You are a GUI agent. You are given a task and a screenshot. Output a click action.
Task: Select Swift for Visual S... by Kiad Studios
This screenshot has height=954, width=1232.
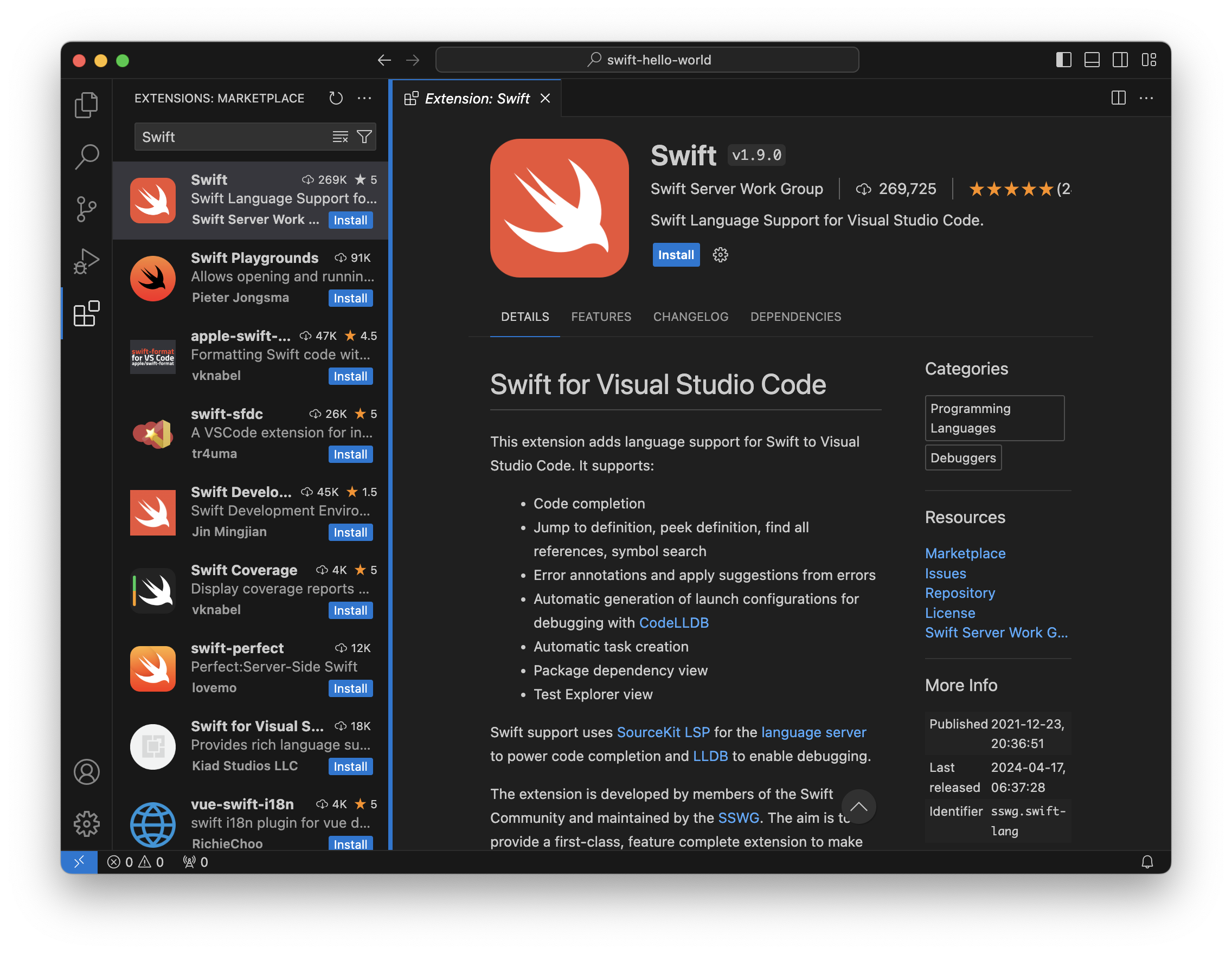coord(251,746)
